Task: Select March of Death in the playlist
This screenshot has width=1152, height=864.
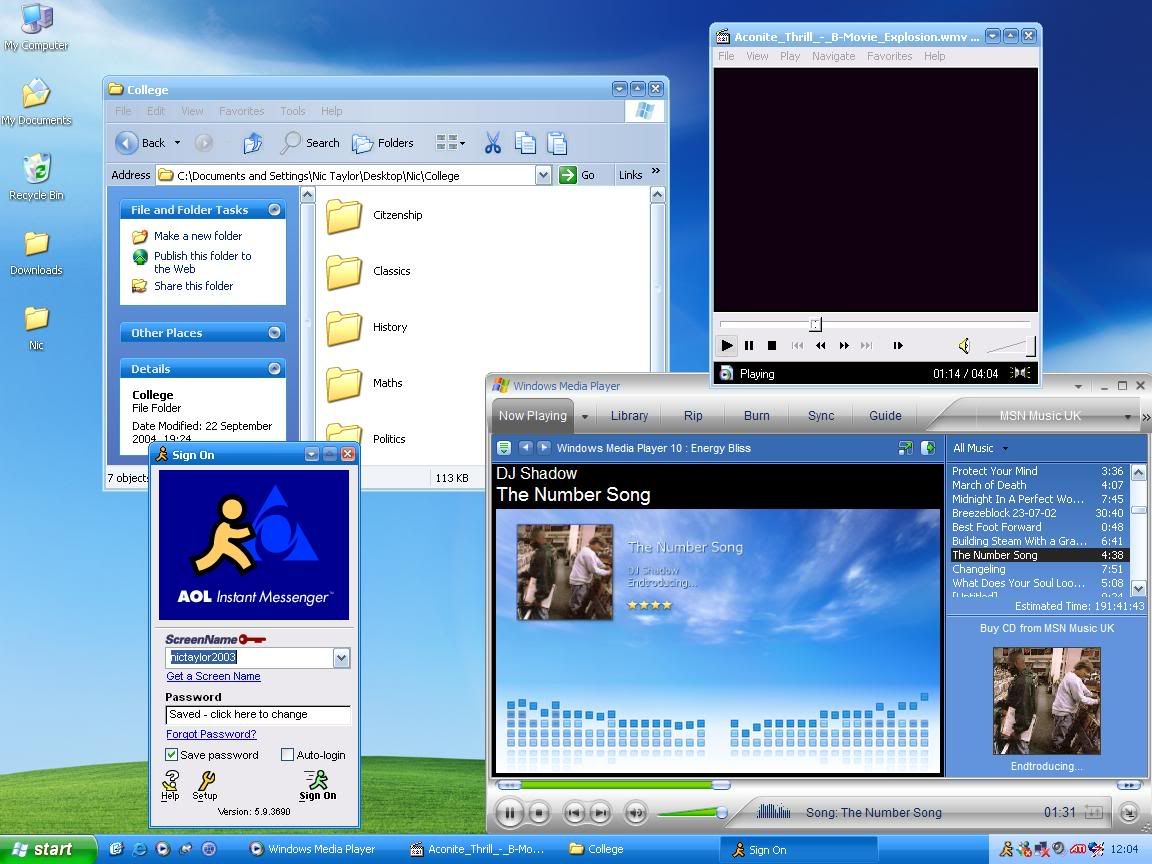Action: 1038,485
